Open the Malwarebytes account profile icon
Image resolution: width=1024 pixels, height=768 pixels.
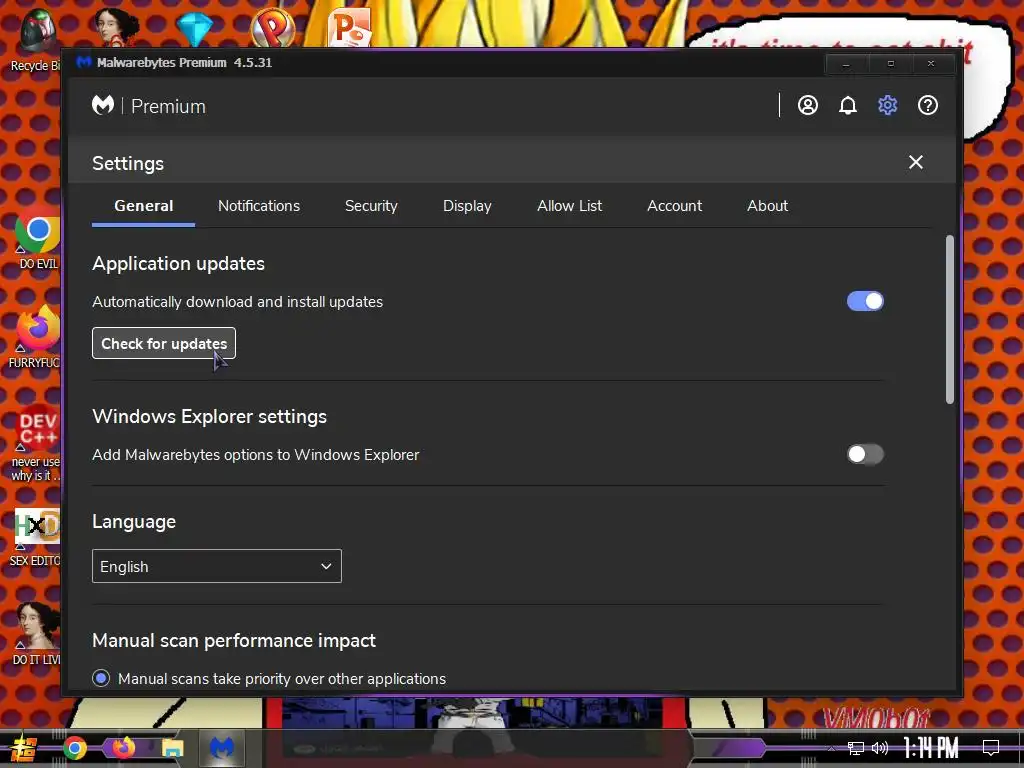(x=808, y=105)
